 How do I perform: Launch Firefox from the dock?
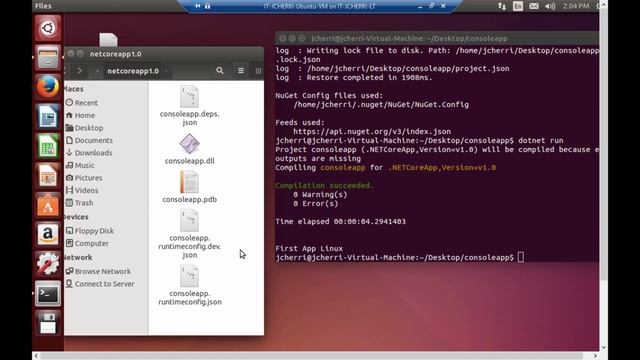click(48, 87)
